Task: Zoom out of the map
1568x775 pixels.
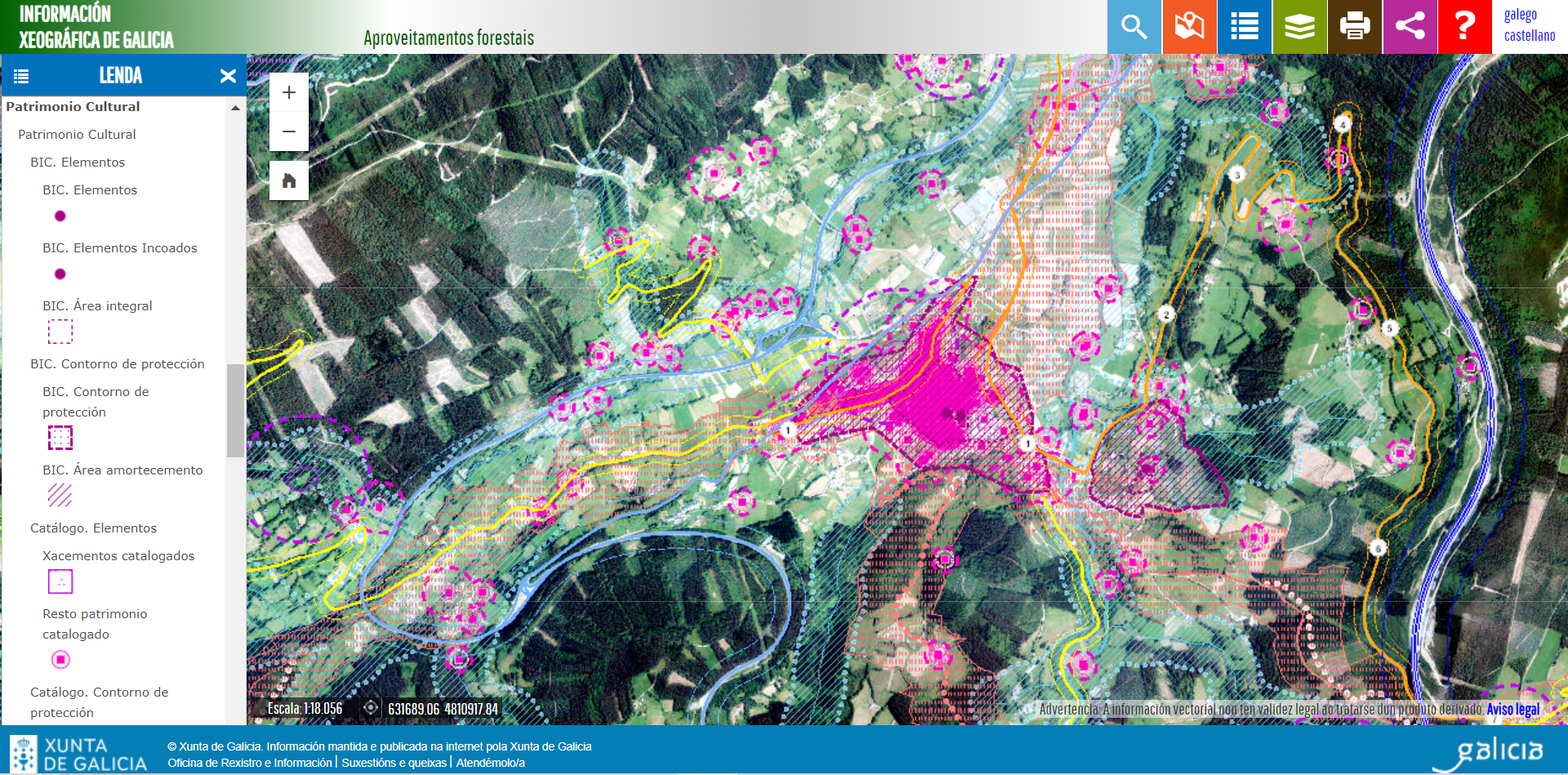Action: click(289, 131)
